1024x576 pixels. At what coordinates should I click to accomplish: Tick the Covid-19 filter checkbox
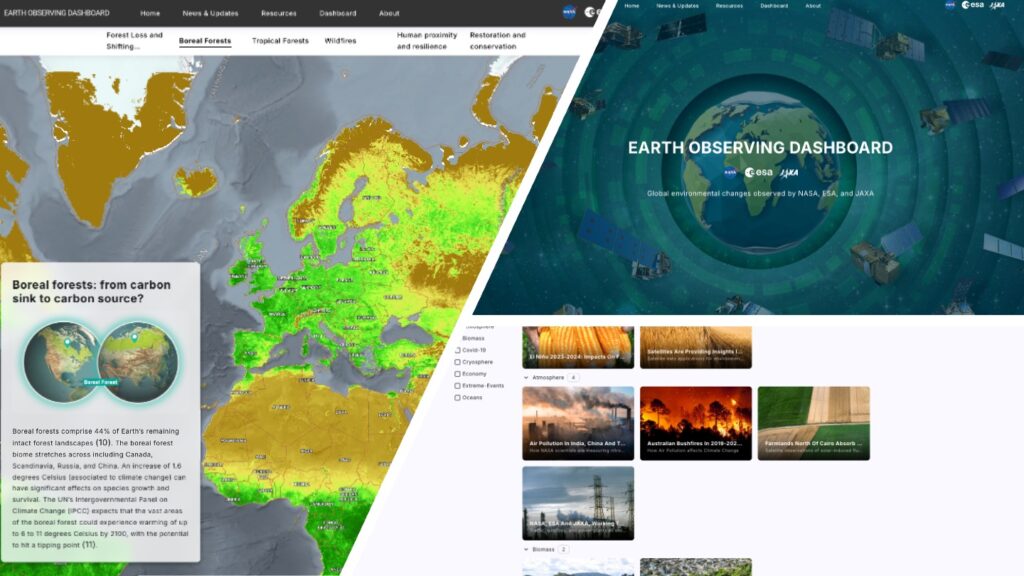click(458, 351)
